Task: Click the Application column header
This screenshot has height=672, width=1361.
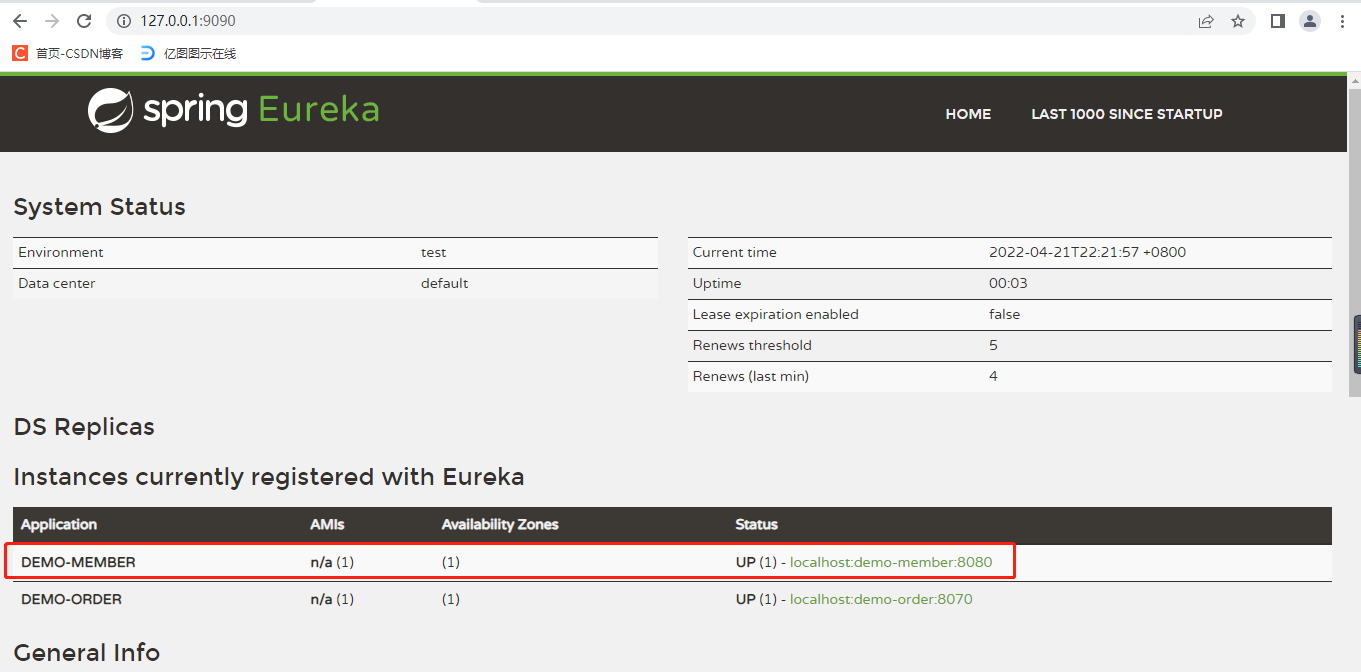Action: point(59,524)
